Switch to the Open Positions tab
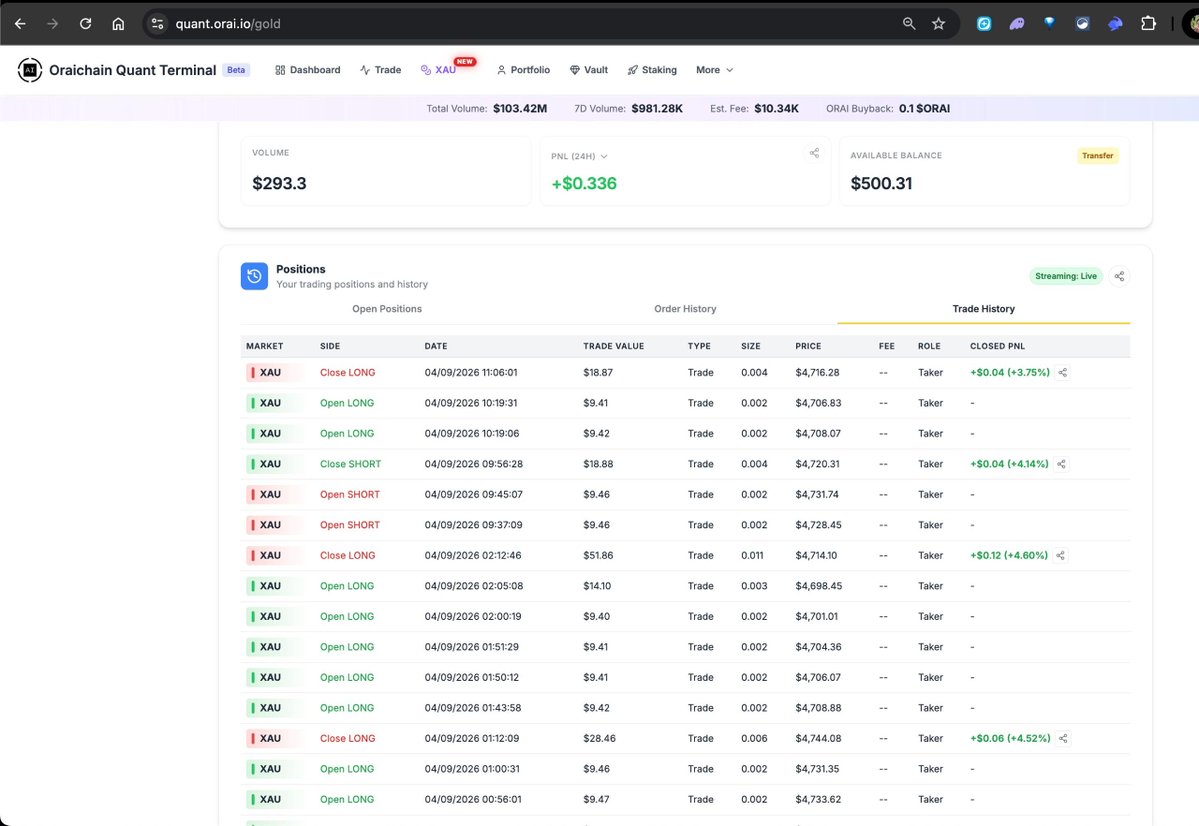 [387, 309]
